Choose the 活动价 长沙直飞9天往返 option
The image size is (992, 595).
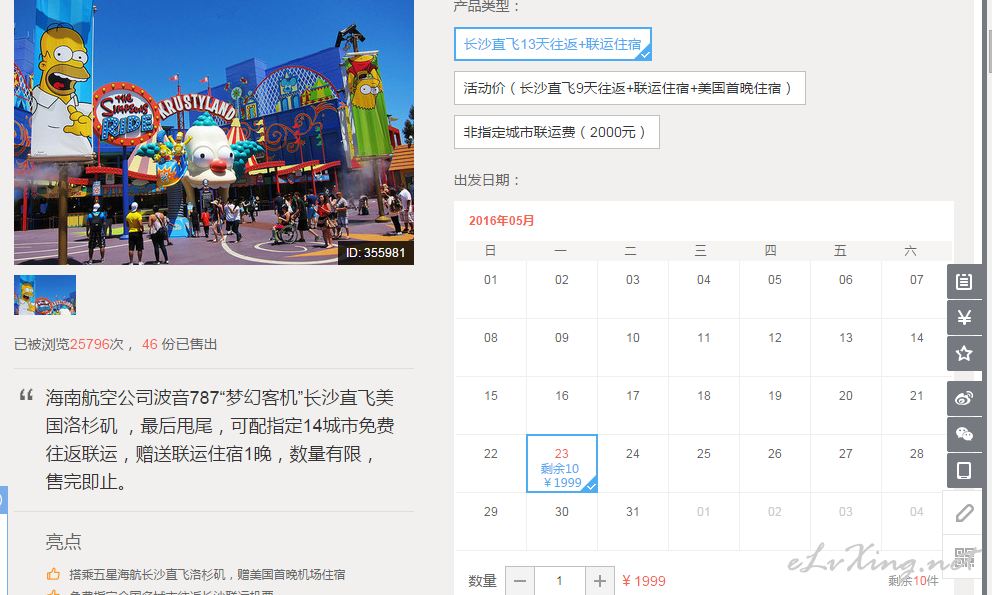click(x=629, y=88)
